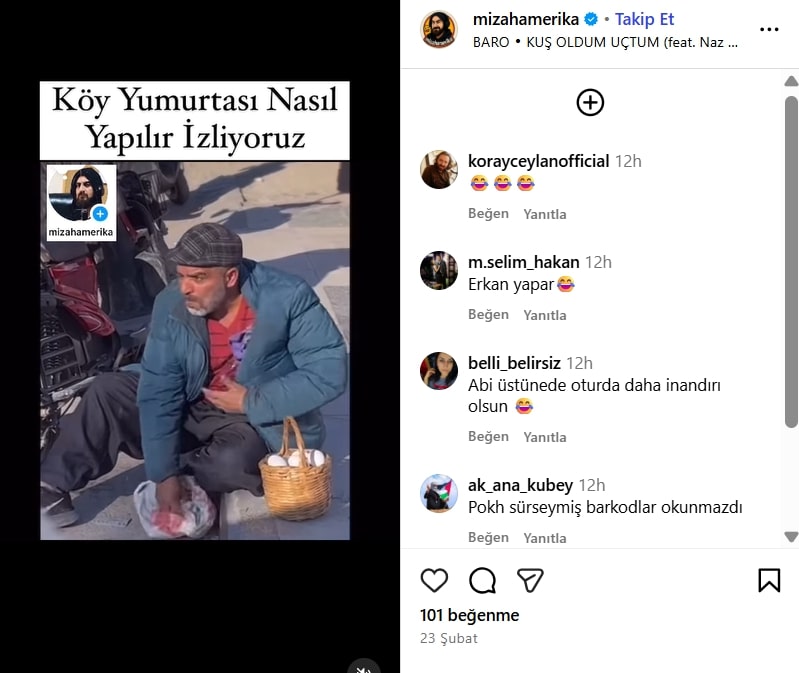Image resolution: width=799 pixels, height=673 pixels.
Task: Share post with the paper plane icon
Action: coord(530,580)
